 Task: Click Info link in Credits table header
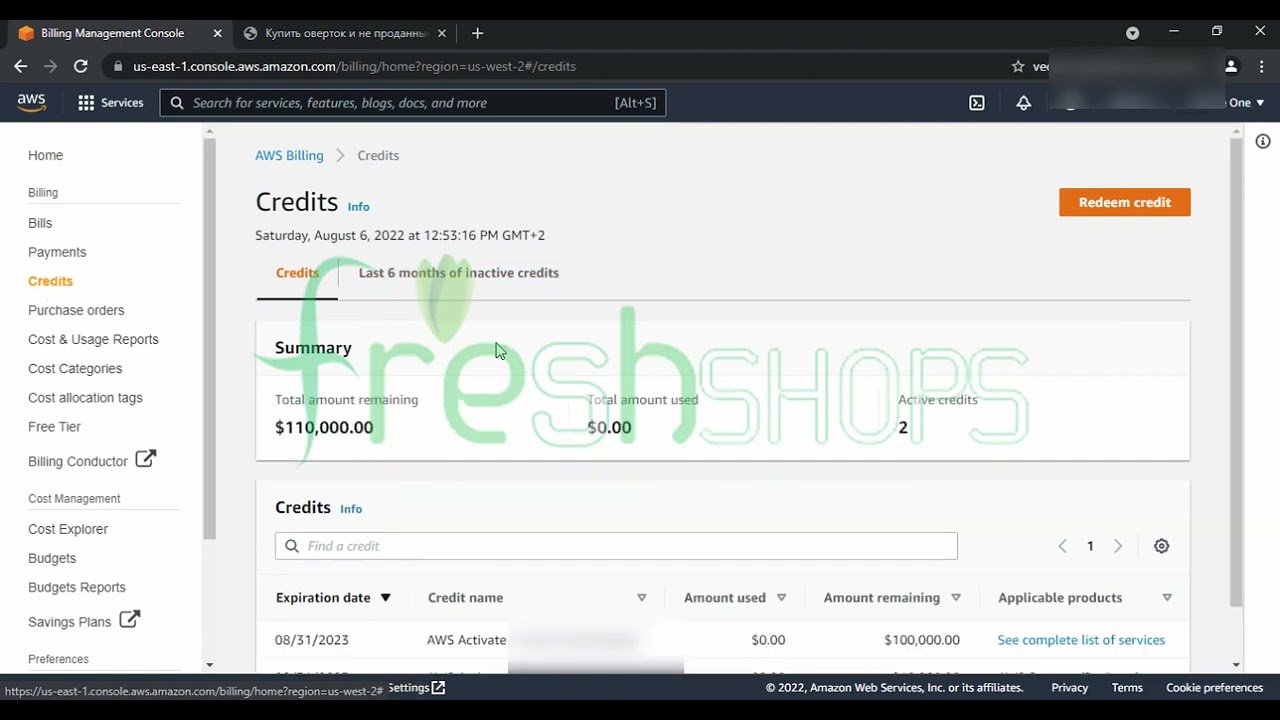(x=351, y=509)
